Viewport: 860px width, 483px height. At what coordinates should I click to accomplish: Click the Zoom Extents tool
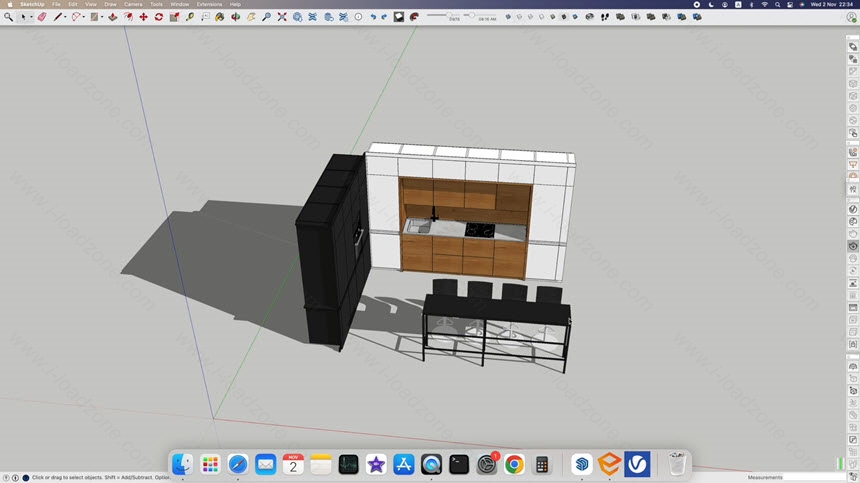coord(282,17)
